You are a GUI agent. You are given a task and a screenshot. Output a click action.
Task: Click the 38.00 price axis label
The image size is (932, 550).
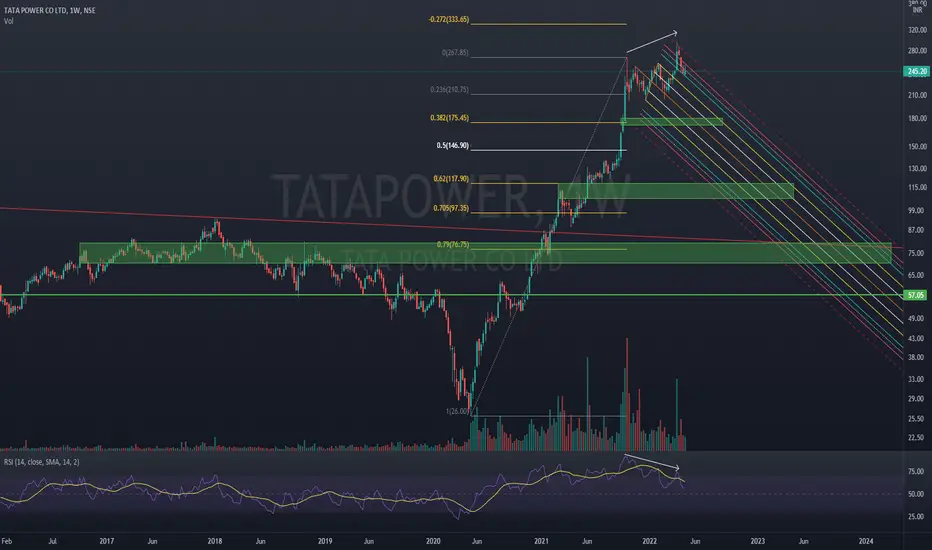[x=917, y=357]
